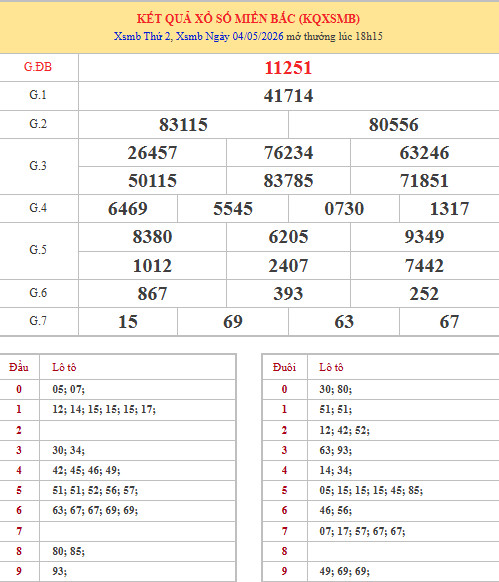Select Đầu row 1 lô tô list

pos(104,409)
